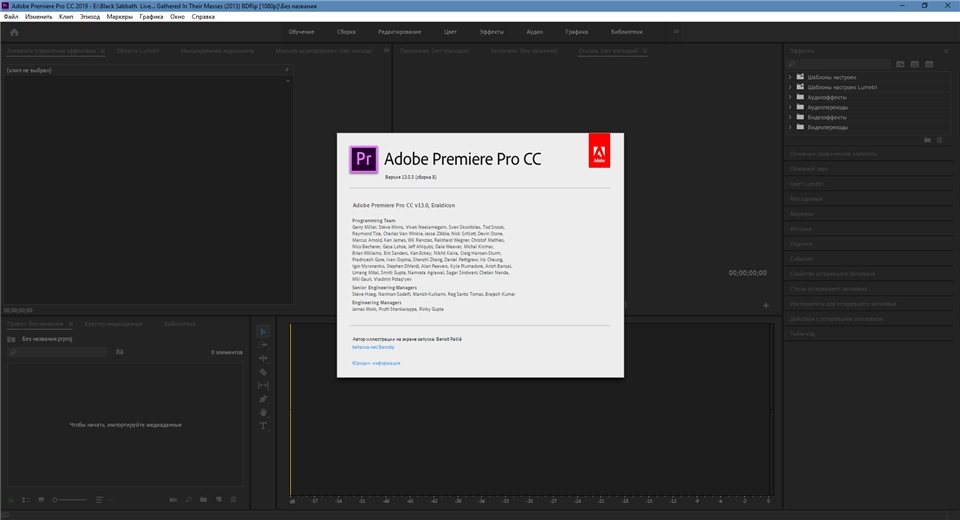Create a new custom bin in Effects panel

928,140
